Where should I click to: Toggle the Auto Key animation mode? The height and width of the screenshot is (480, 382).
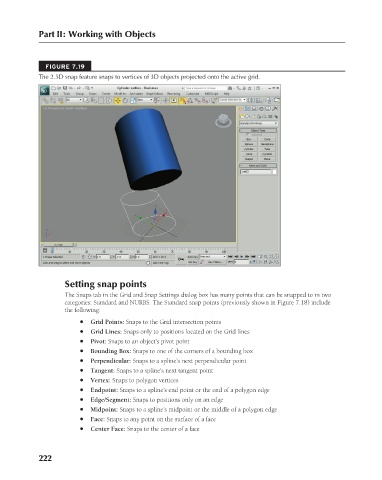click(193, 257)
